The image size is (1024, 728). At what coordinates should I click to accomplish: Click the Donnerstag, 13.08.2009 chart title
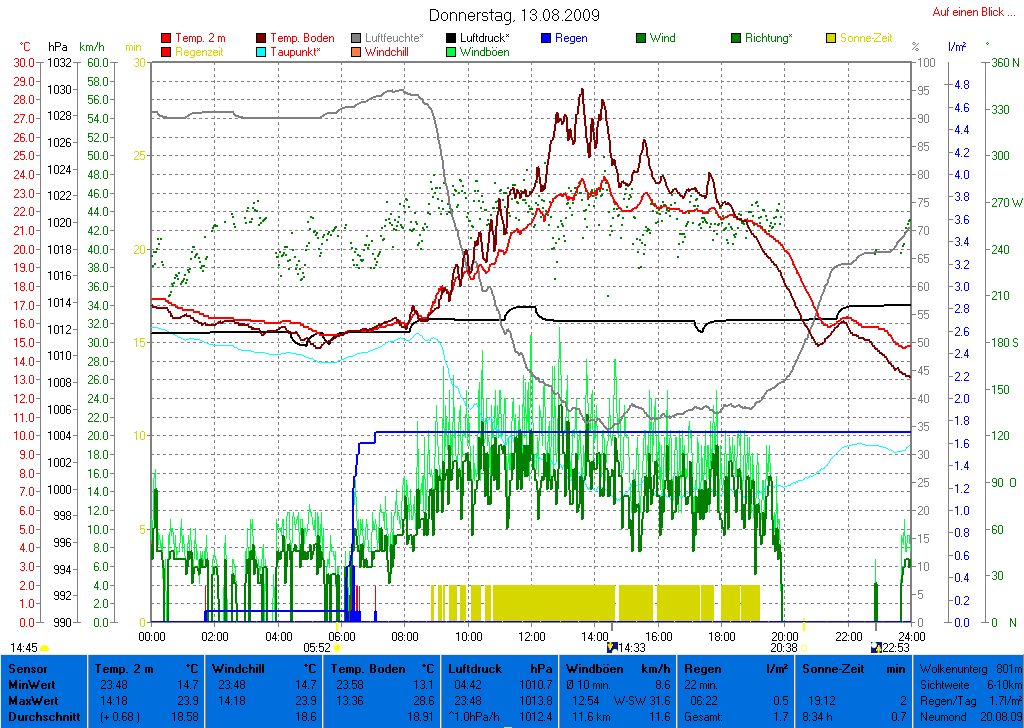pos(514,15)
